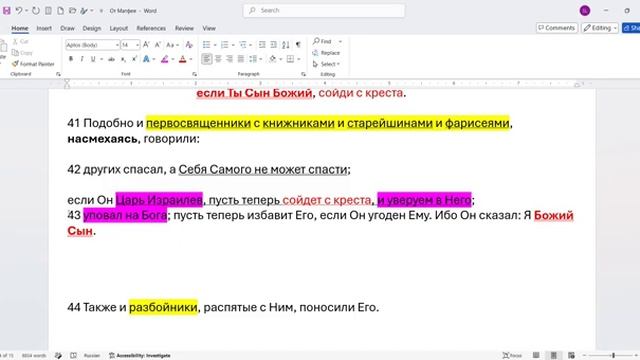Create a numbered list
The image size is (640, 360).
click(x=224, y=44)
